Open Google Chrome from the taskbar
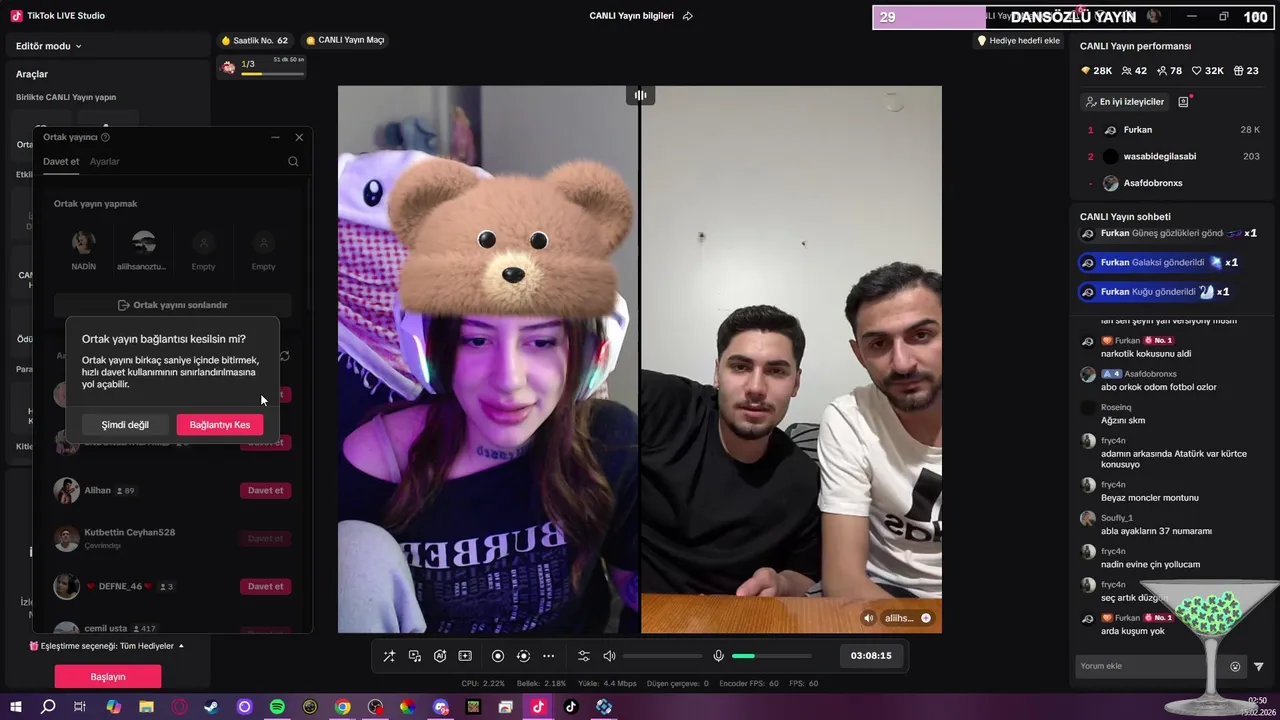 [343, 707]
